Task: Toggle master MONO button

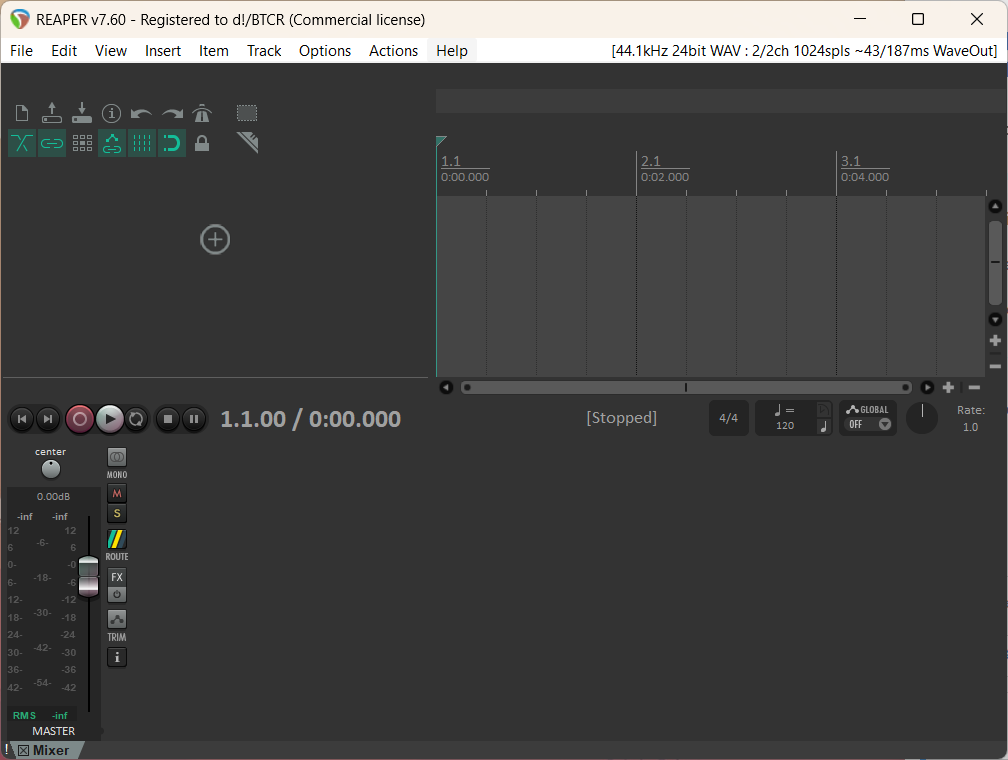Action: pyautogui.click(x=117, y=457)
